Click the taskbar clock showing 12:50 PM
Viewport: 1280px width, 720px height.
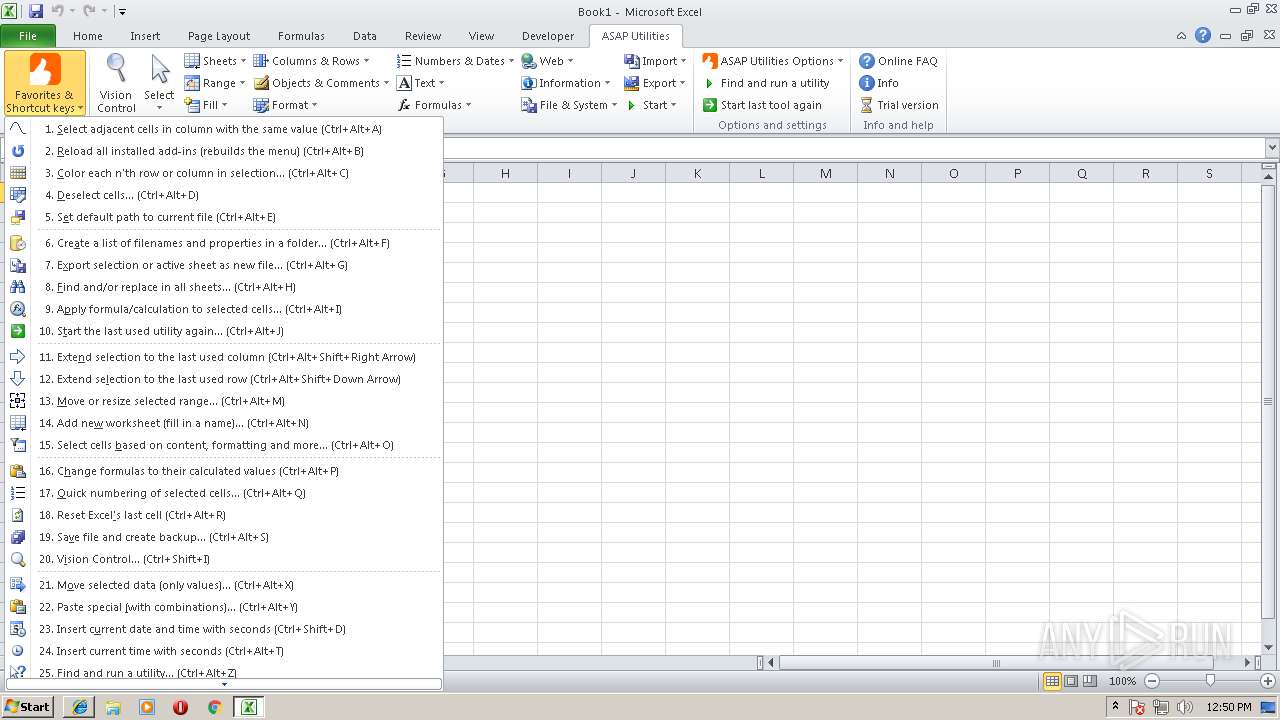pyautogui.click(x=1229, y=707)
